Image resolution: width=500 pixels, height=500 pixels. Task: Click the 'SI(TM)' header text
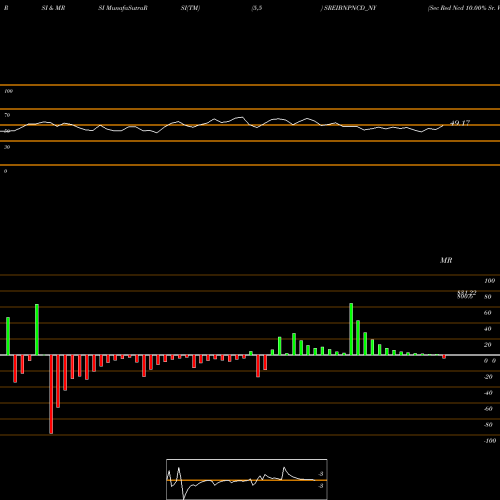190,8
